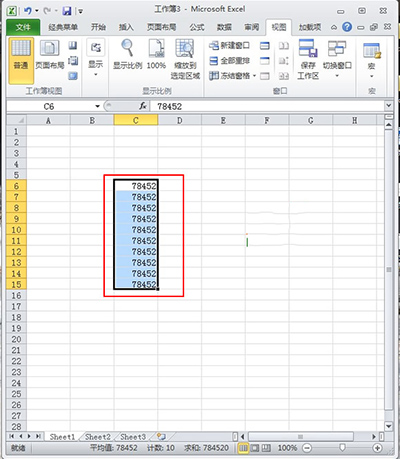Click the View Side by Side icon
This screenshot has width=400, height=459.
point(284,45)
